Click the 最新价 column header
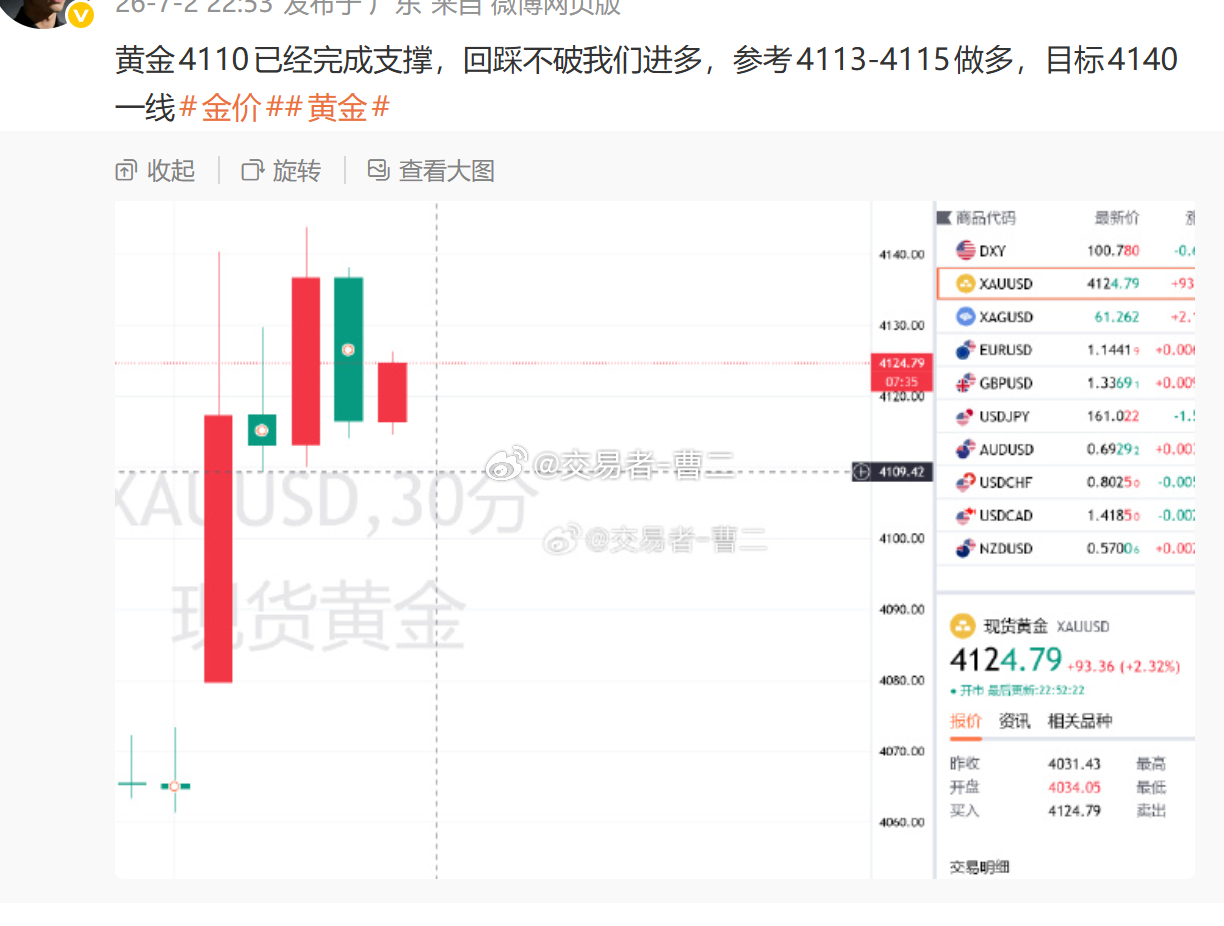The width and height of the screenshot is (1224, 926). tap(1116, 218)
